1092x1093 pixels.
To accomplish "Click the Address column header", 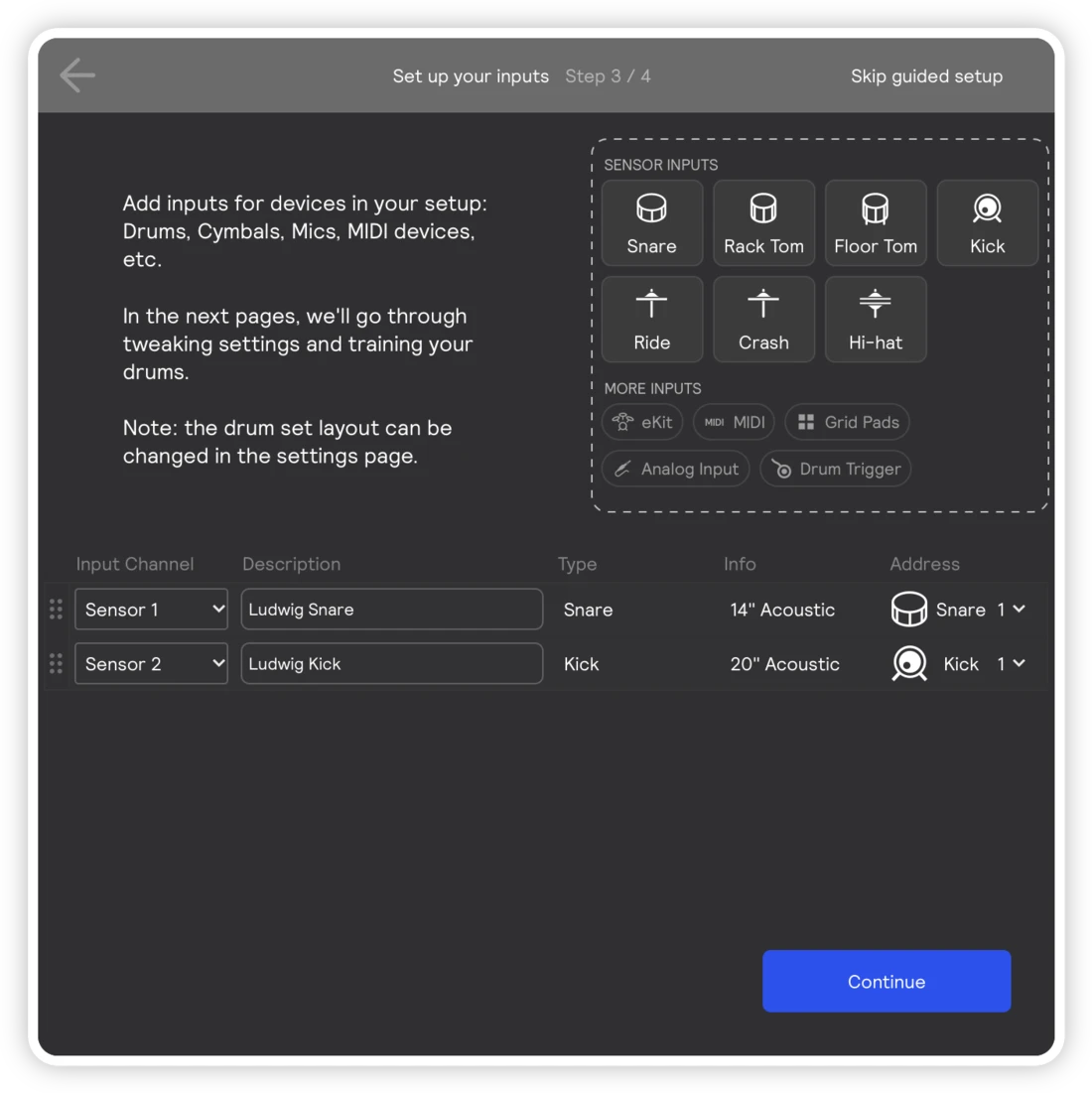I will (x=924, y=564).
